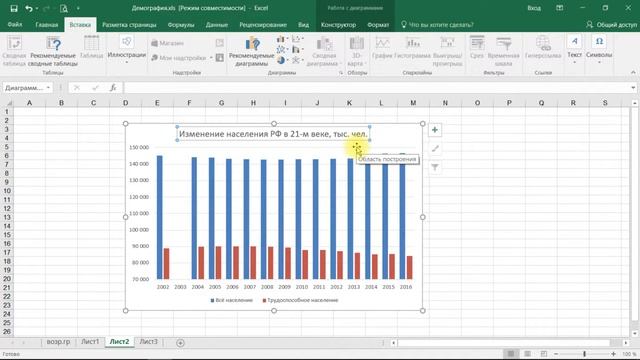640x360 pixels.
Task: Open the chart Design (Конструктор) tab
Action: point(338,24)
